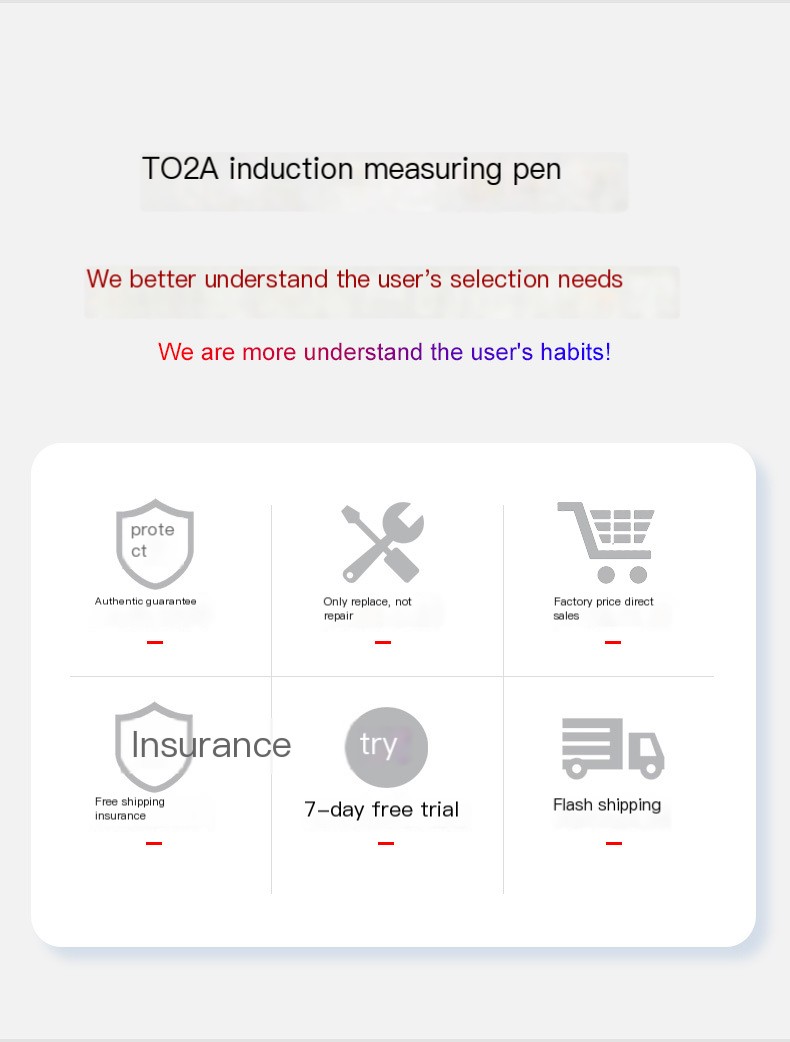Select the user's selection needs headline
Screen dimensions: 790x1042
[x=354, y=279]
